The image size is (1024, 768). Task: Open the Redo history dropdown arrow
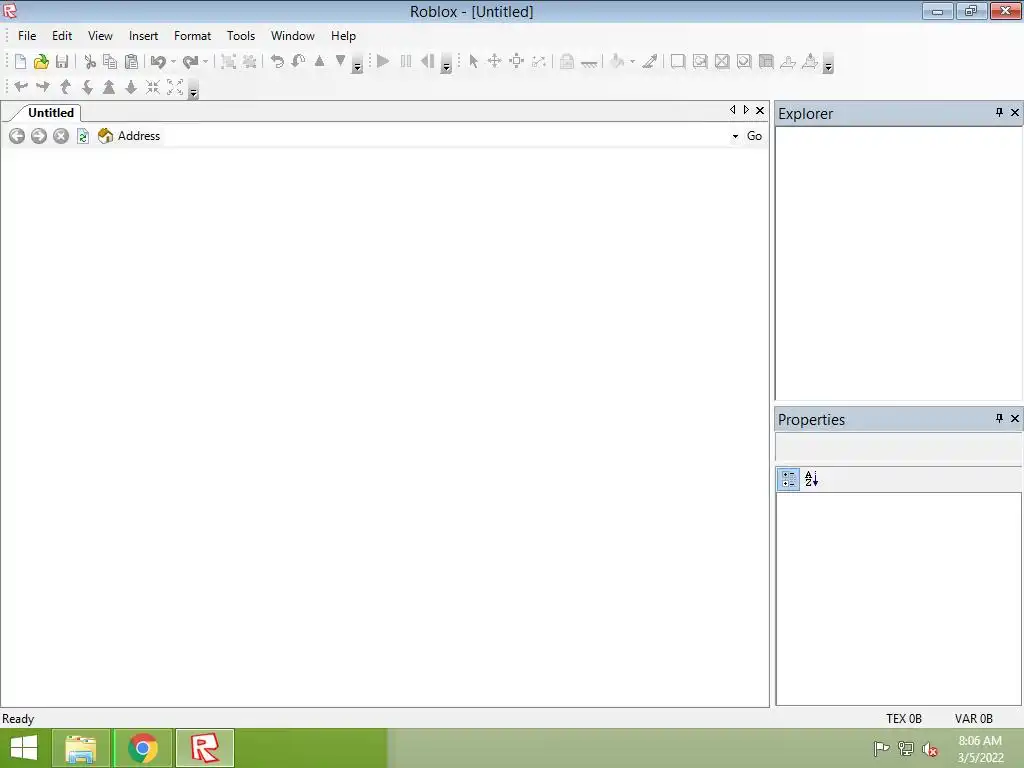205,61
